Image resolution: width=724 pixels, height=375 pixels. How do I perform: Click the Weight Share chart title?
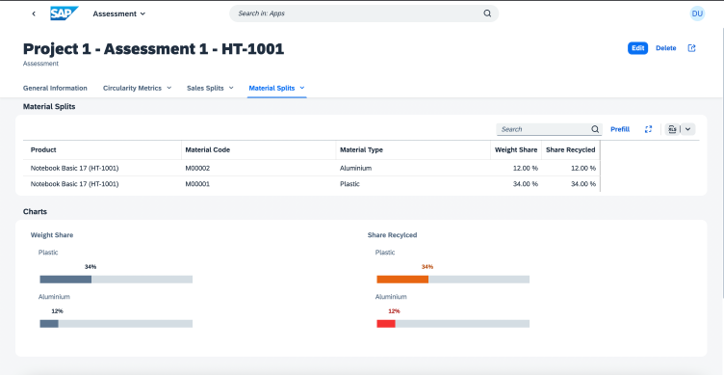point(52,235)
